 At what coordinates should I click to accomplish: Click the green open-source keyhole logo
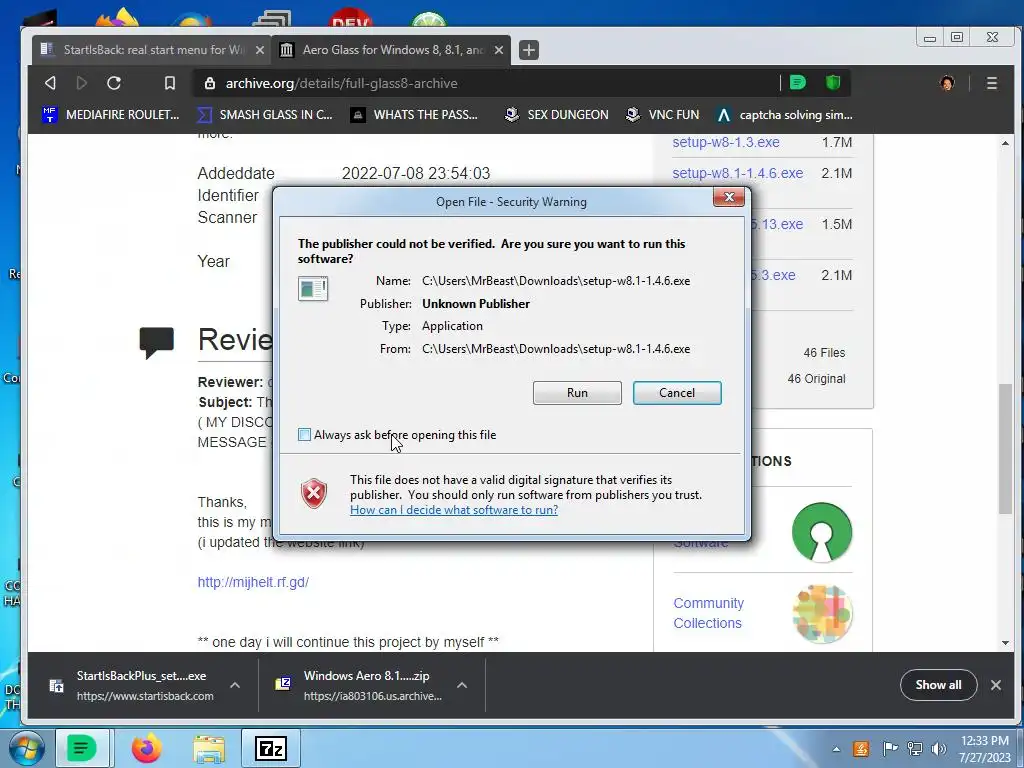[x=822, y=532]
